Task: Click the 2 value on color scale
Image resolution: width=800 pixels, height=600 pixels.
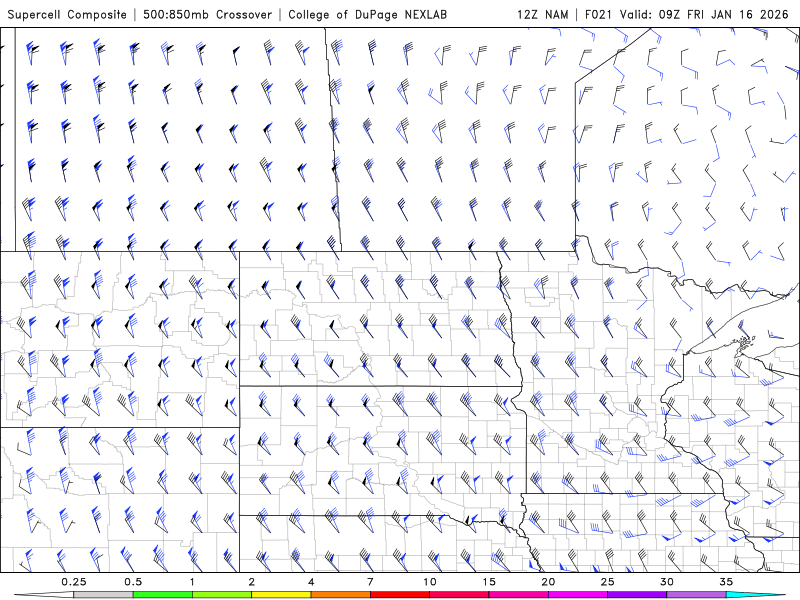Action: point(252,582)
